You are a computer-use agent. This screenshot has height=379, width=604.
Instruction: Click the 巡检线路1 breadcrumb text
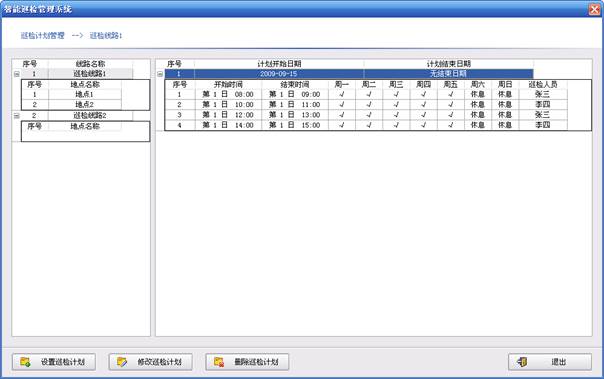tap(106, 35)
